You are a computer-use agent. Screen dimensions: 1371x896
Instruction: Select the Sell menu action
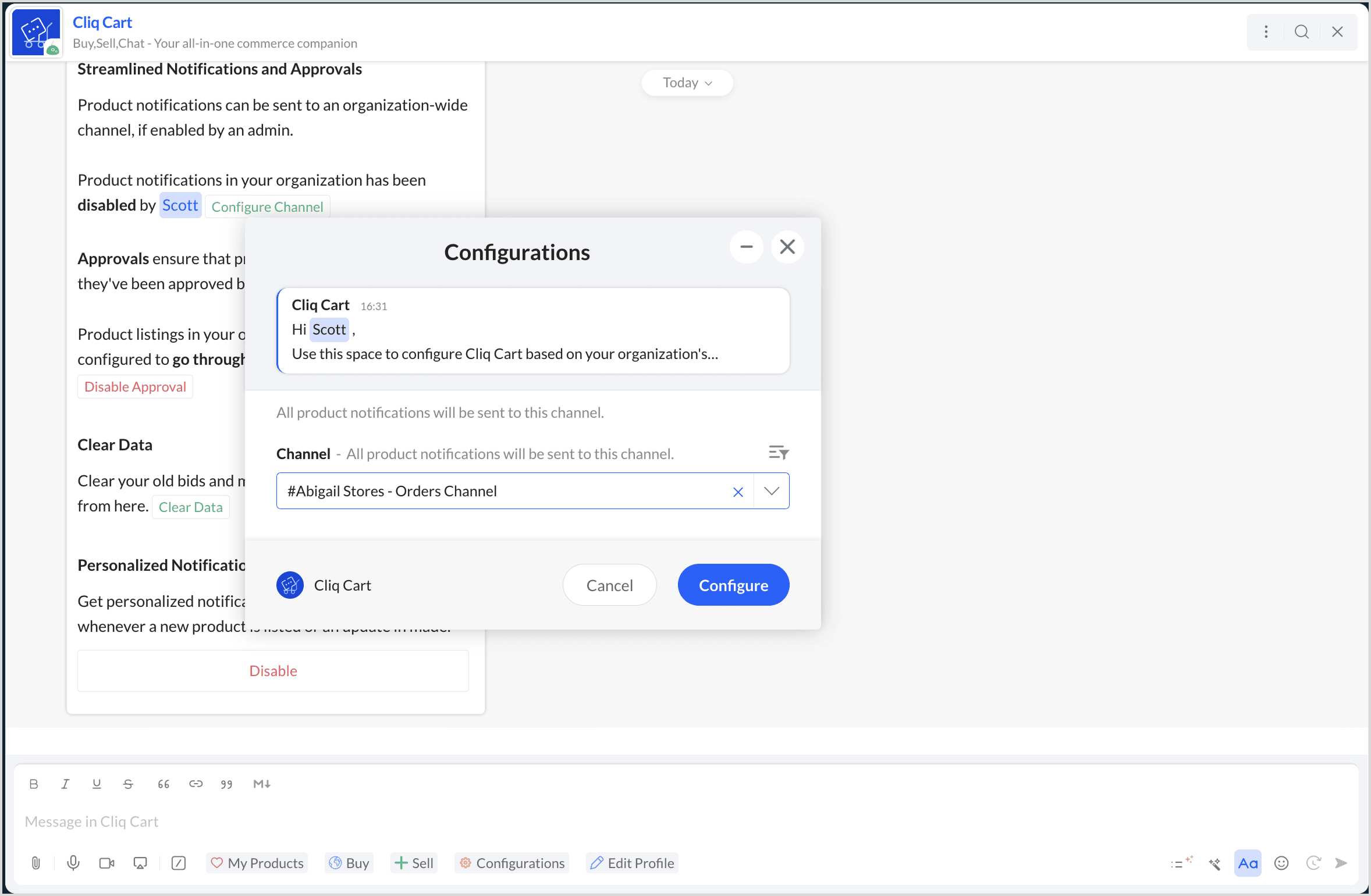(414, 863)
